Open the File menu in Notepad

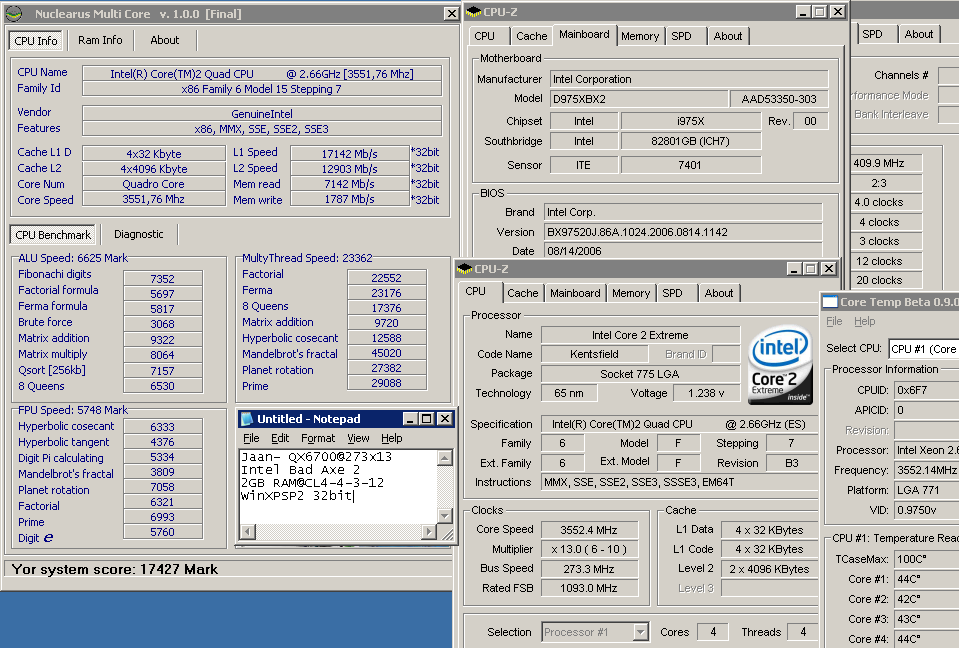click(x=251, y=438)
